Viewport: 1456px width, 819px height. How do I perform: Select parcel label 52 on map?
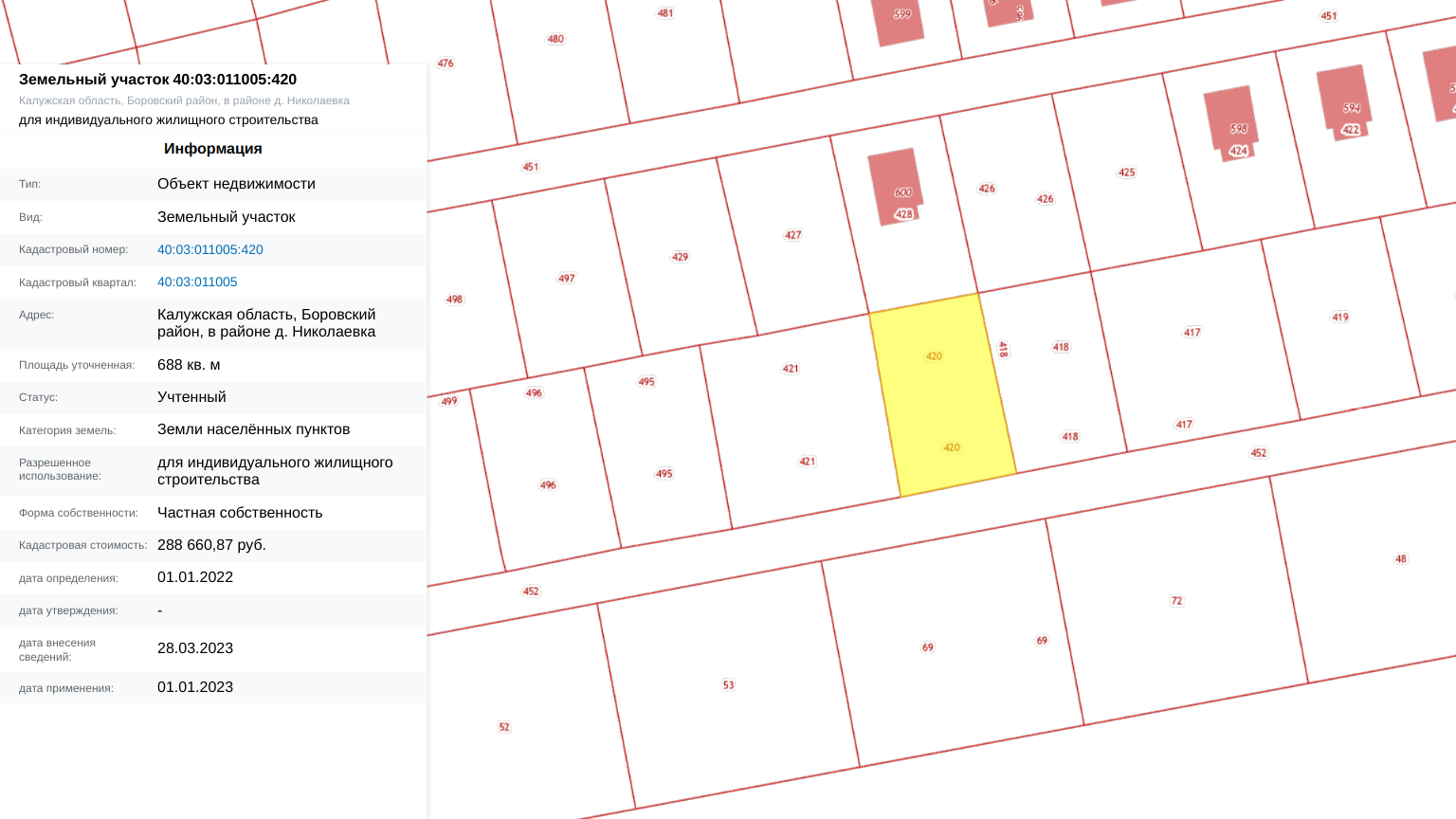coord(503,728)
